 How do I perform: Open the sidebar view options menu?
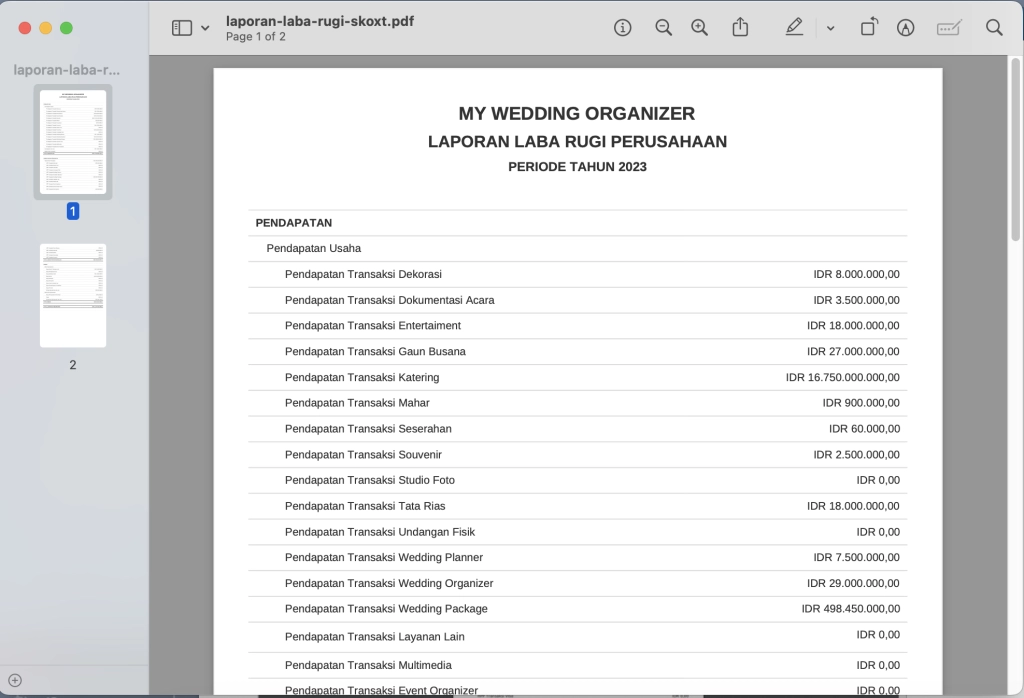pos(205,27)
